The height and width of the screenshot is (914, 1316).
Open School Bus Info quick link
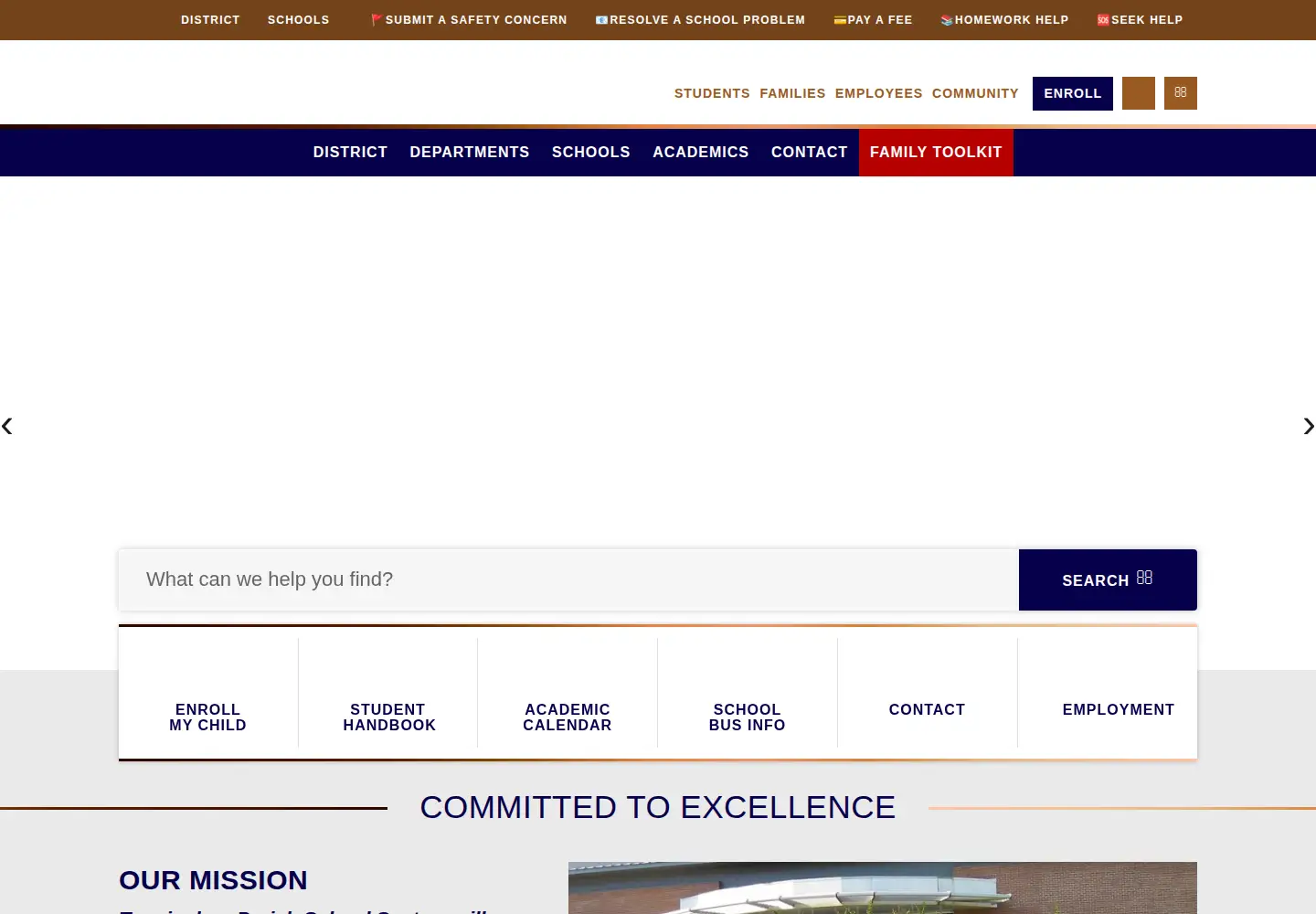(748, 693)
